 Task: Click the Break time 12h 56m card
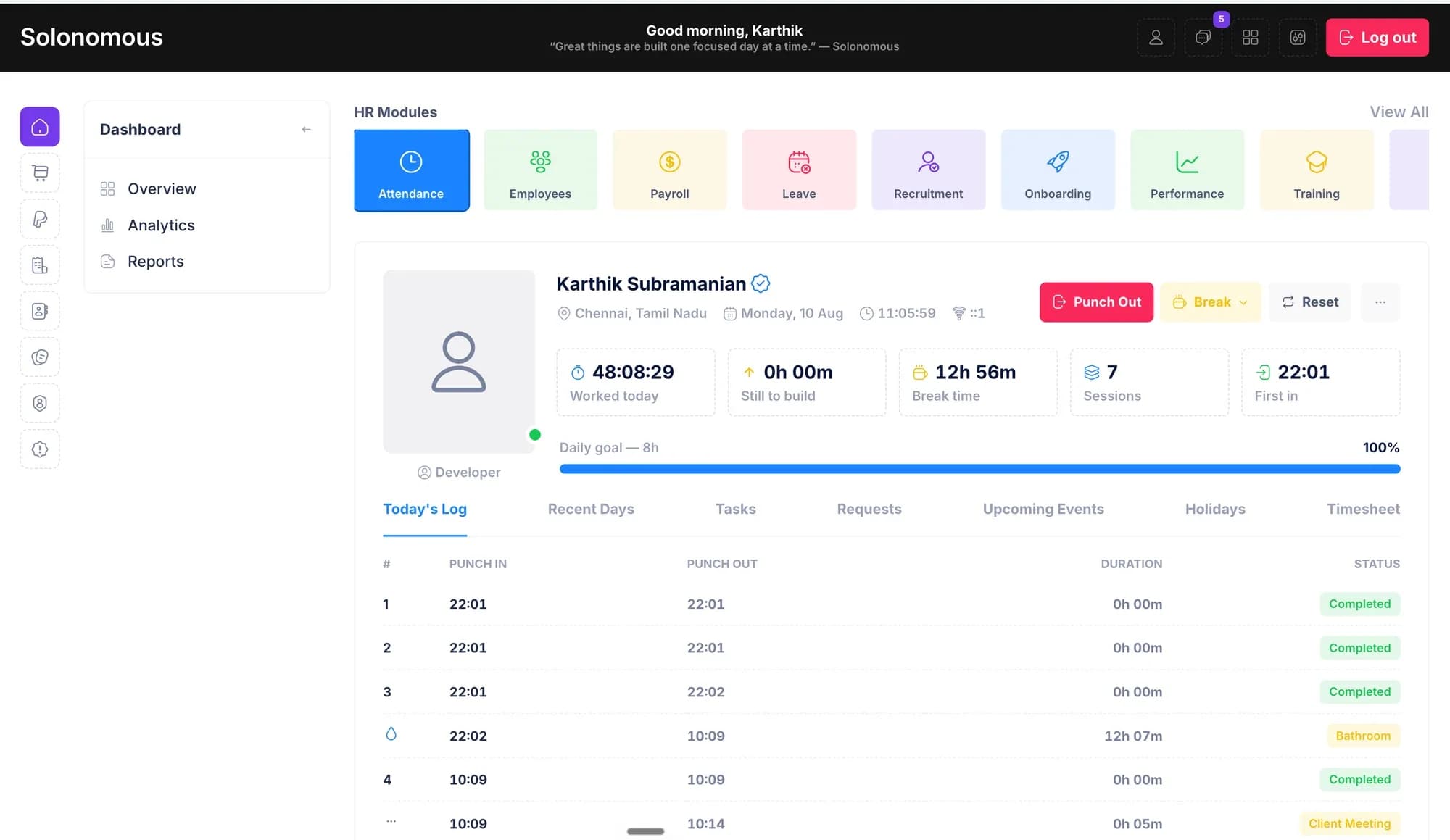click(x=978, y=382)
